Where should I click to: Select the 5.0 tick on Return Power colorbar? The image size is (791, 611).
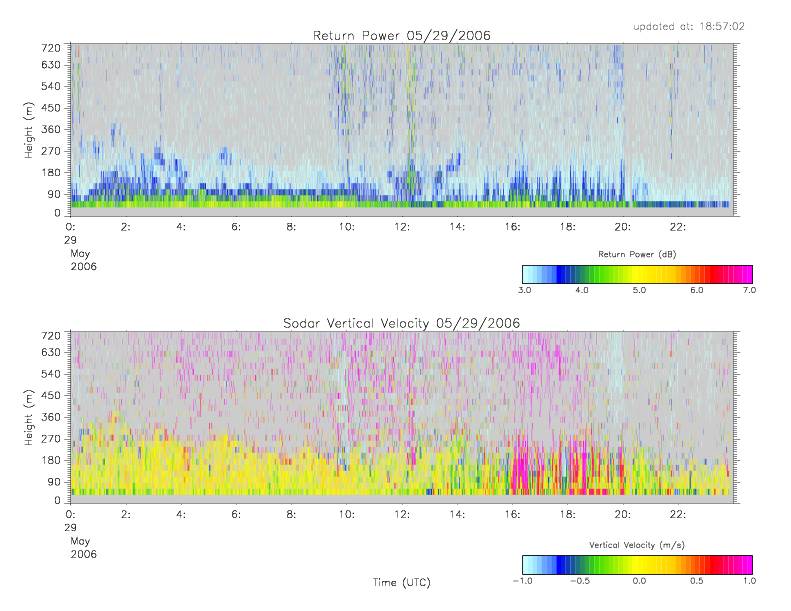point(639,290)
